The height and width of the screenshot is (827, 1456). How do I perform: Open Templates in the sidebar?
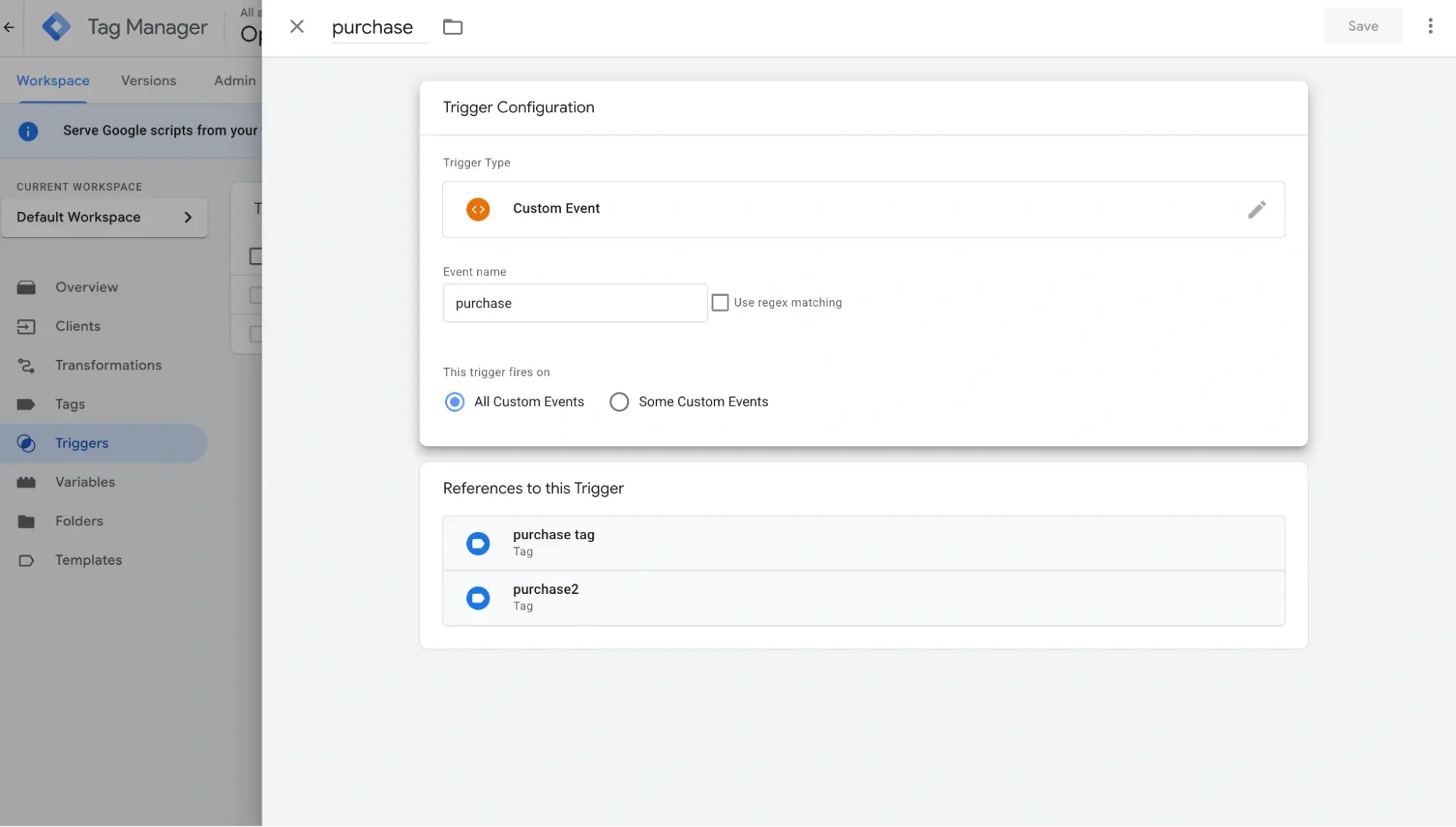pyautogui.click(x=103, y=560)
